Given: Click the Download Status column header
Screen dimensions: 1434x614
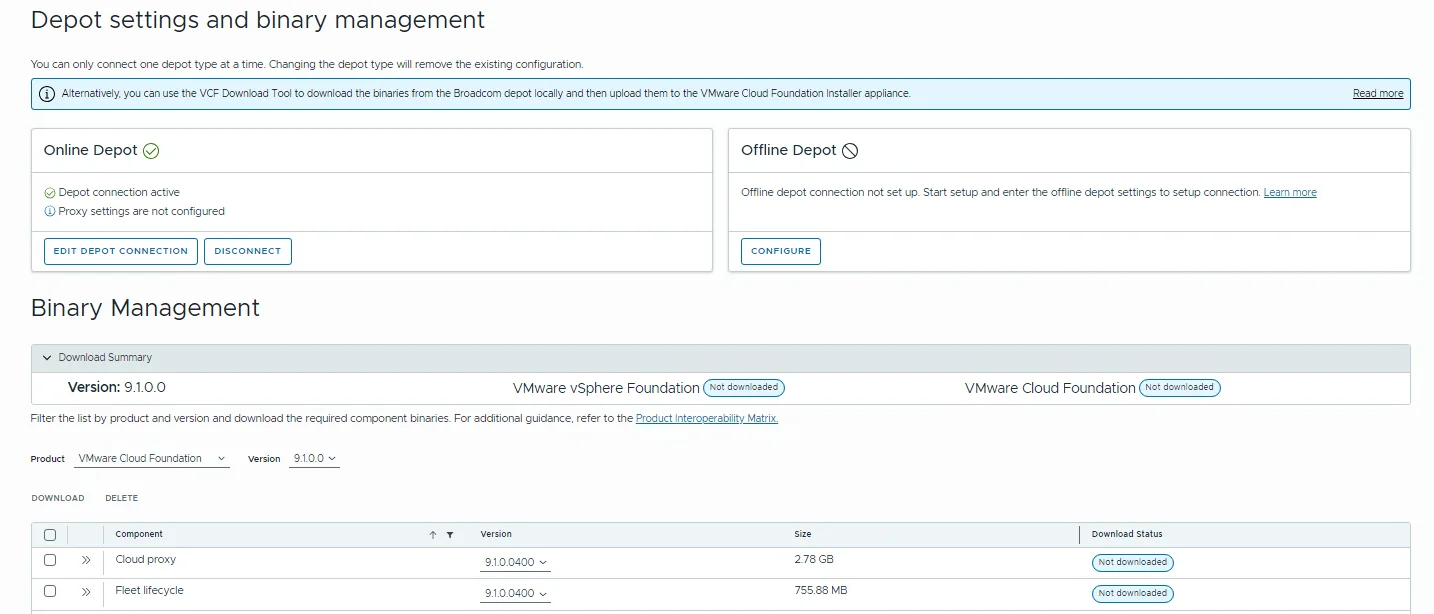Looking at the screenshot, I should 1127,534.
